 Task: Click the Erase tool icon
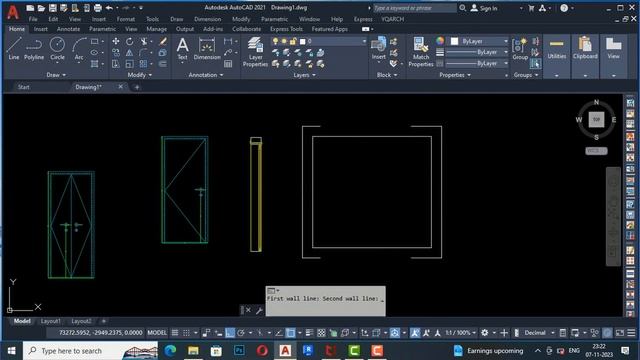click(x=163, y=42)
